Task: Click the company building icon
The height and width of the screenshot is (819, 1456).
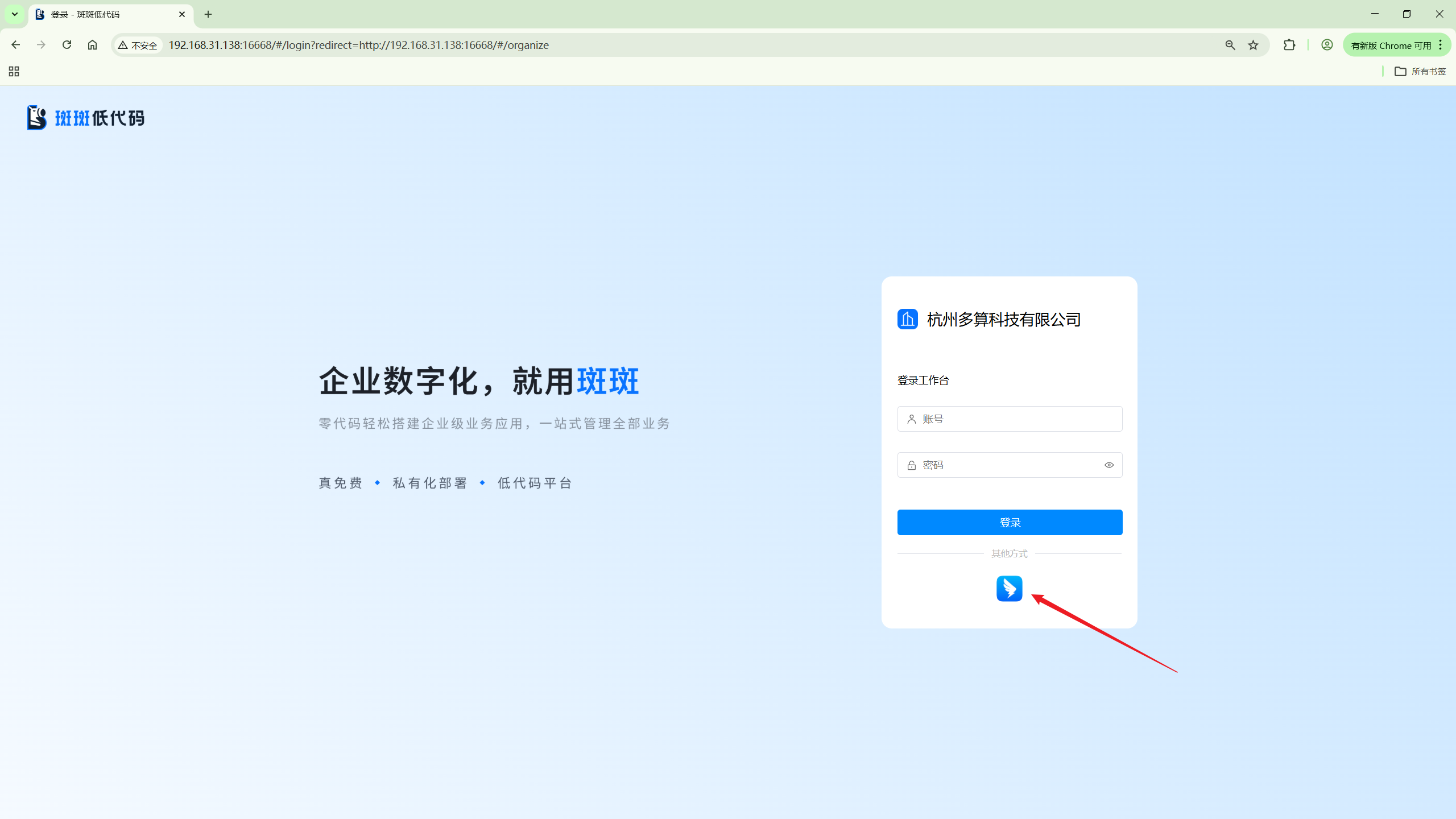Action: coord(907,319)
